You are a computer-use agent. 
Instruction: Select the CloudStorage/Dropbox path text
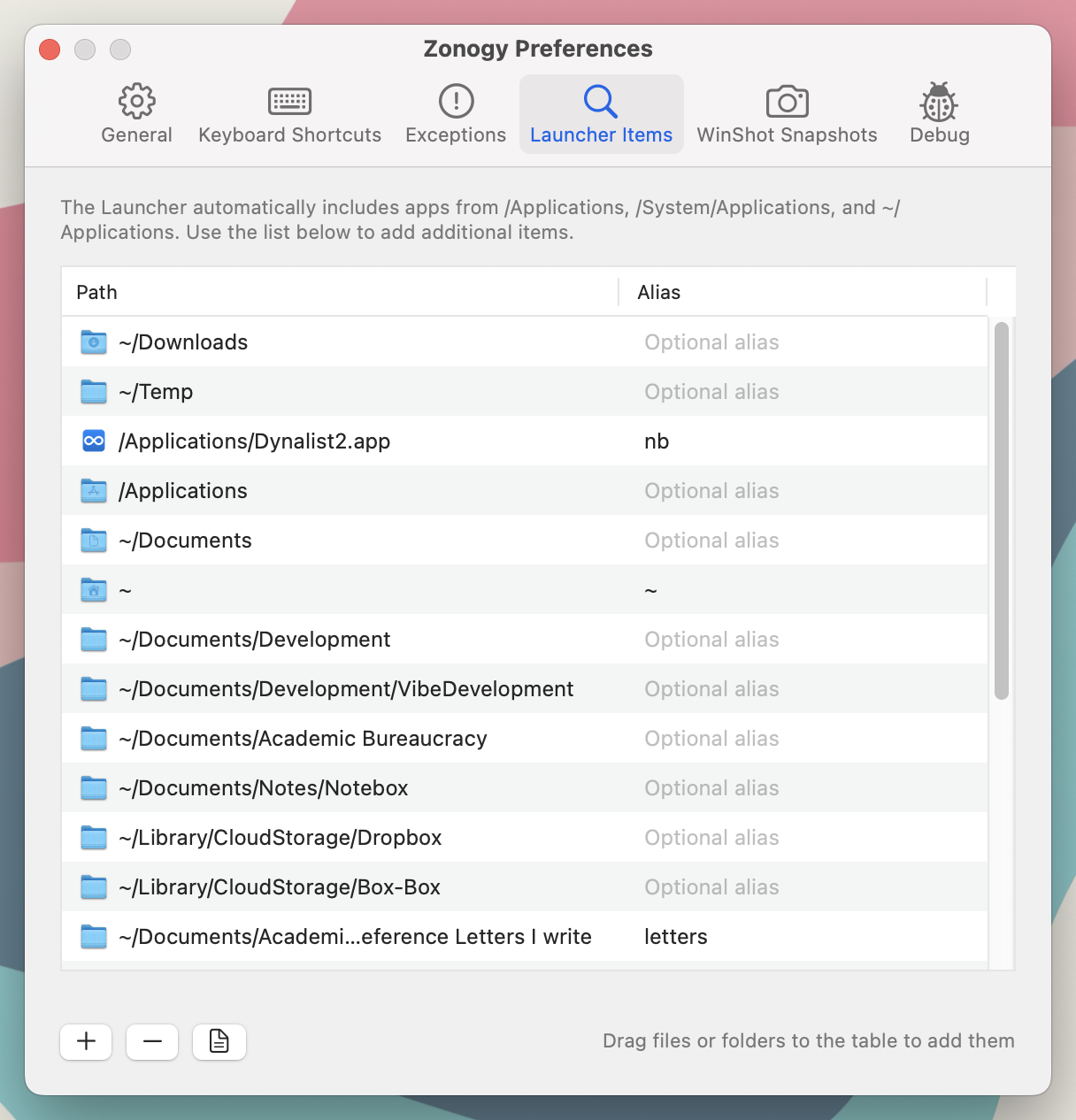pos(280,838)
